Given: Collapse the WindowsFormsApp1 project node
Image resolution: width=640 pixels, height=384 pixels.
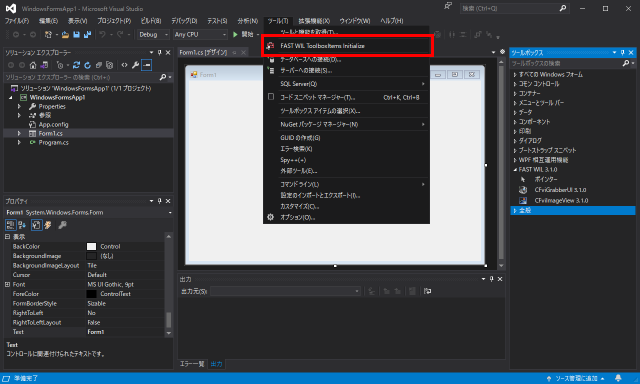Looking at the screenshot, I should coord(11,98).
